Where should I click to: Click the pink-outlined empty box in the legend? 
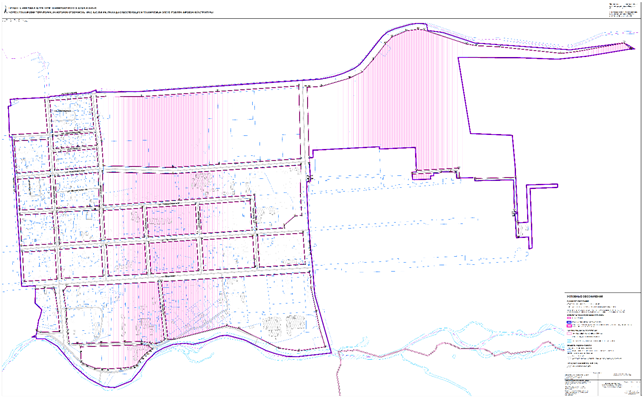click(569, 333)
